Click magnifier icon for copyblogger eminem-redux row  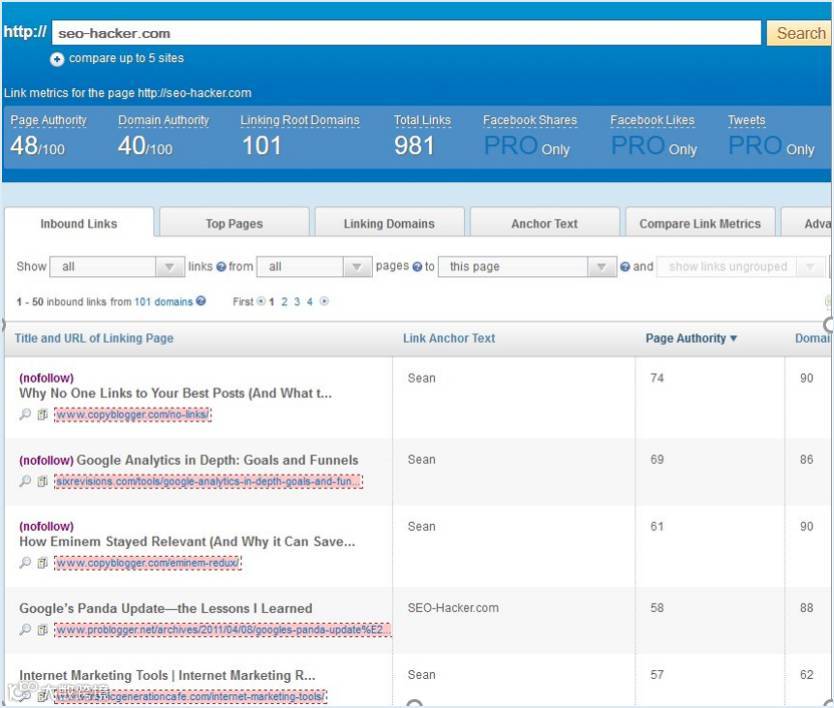point(25,563)
